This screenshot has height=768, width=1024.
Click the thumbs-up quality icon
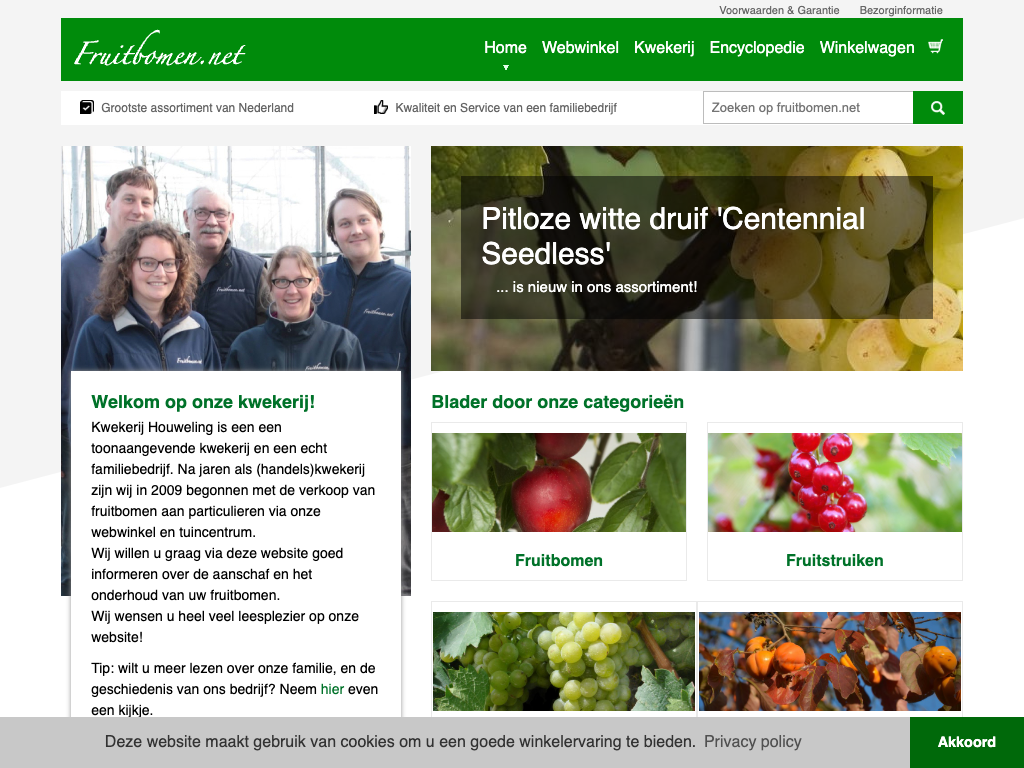381,107
